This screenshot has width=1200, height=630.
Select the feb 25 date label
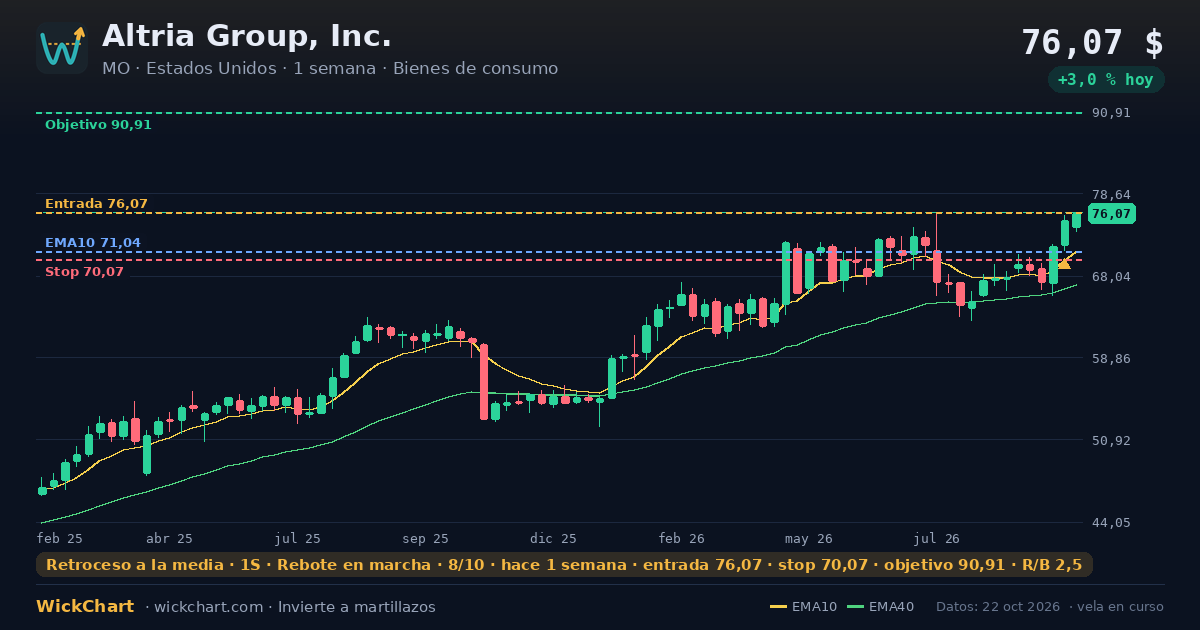pos(59,539)
